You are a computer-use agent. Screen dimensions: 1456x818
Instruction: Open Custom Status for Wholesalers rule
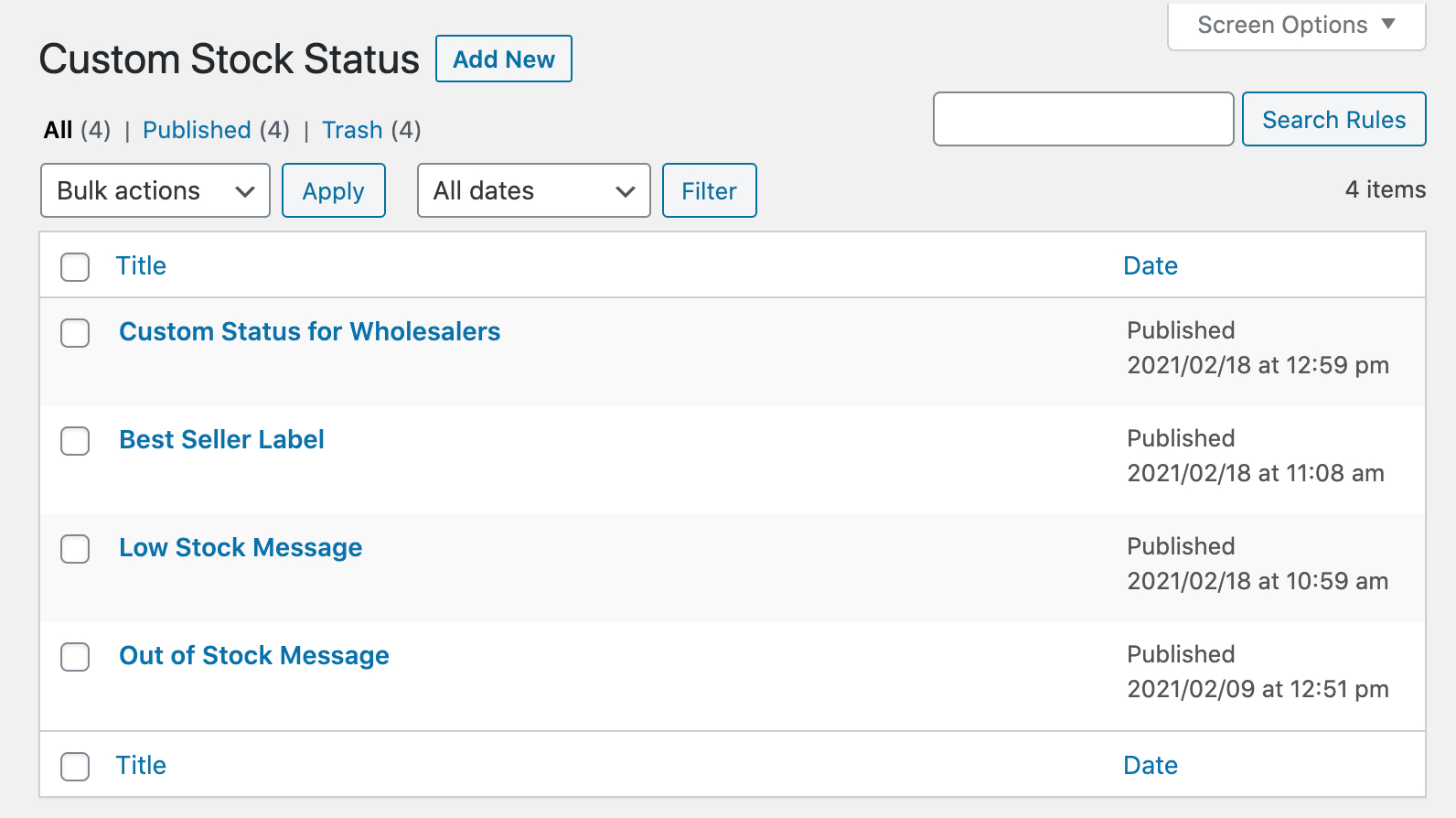point(309,331)
